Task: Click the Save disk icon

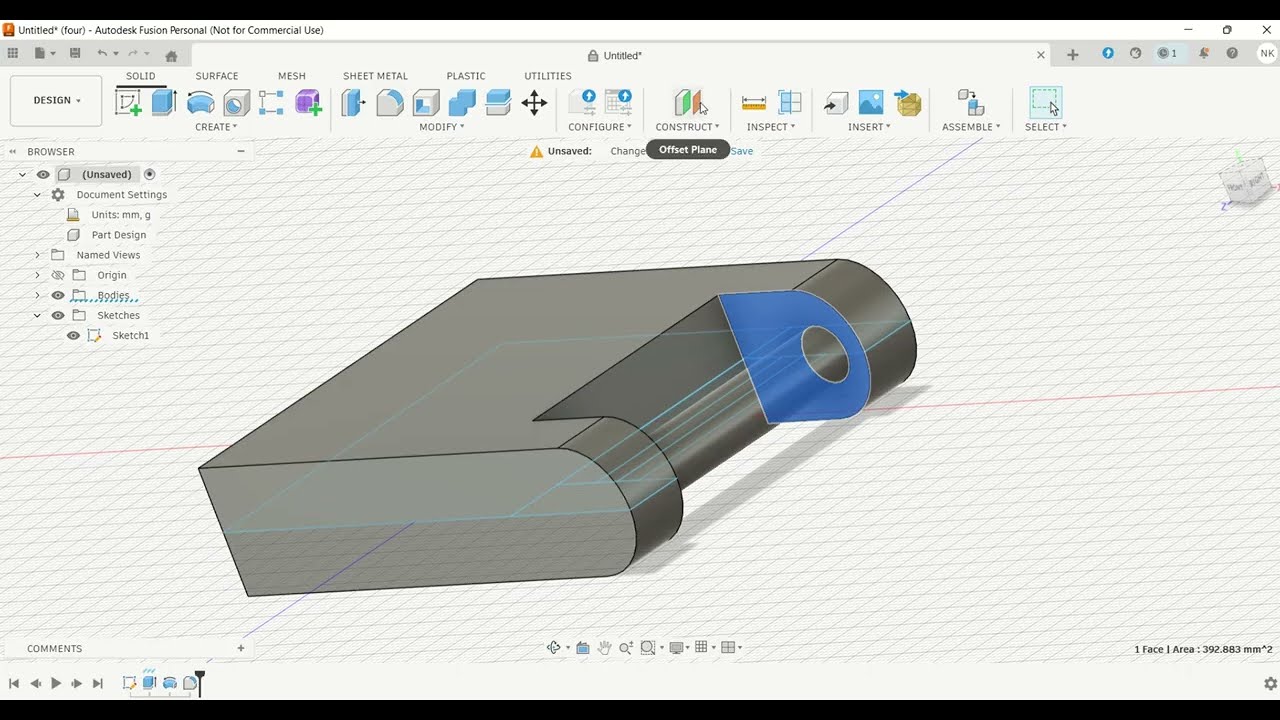Action: coord(75,54)
